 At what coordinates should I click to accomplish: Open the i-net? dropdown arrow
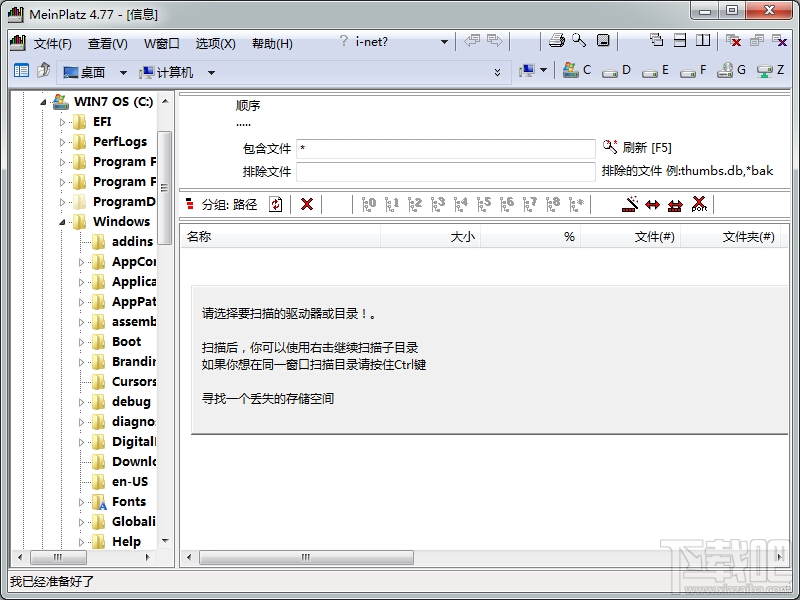coord(444,42)
